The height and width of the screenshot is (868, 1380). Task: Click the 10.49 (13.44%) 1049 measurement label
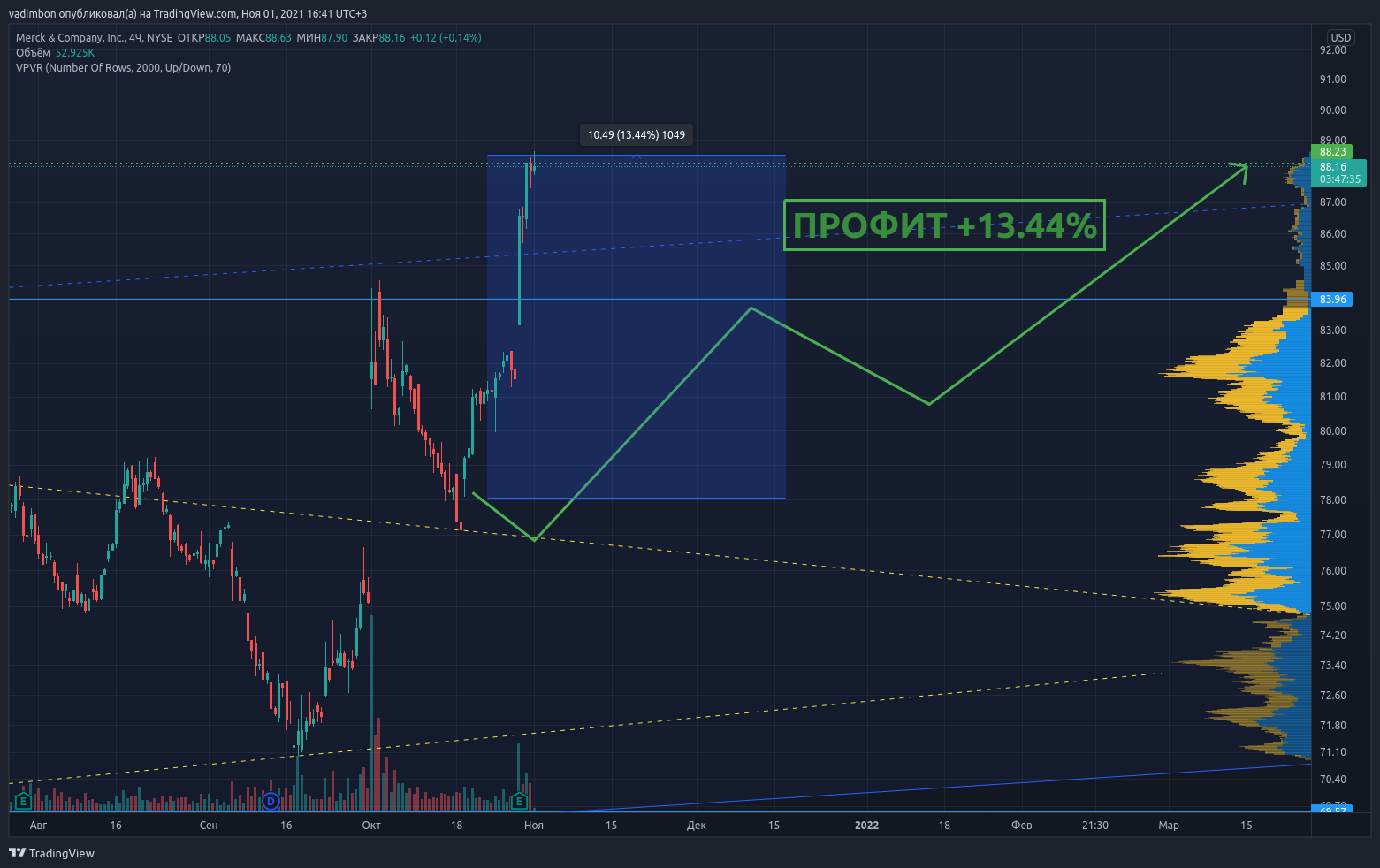pos(637,135)
